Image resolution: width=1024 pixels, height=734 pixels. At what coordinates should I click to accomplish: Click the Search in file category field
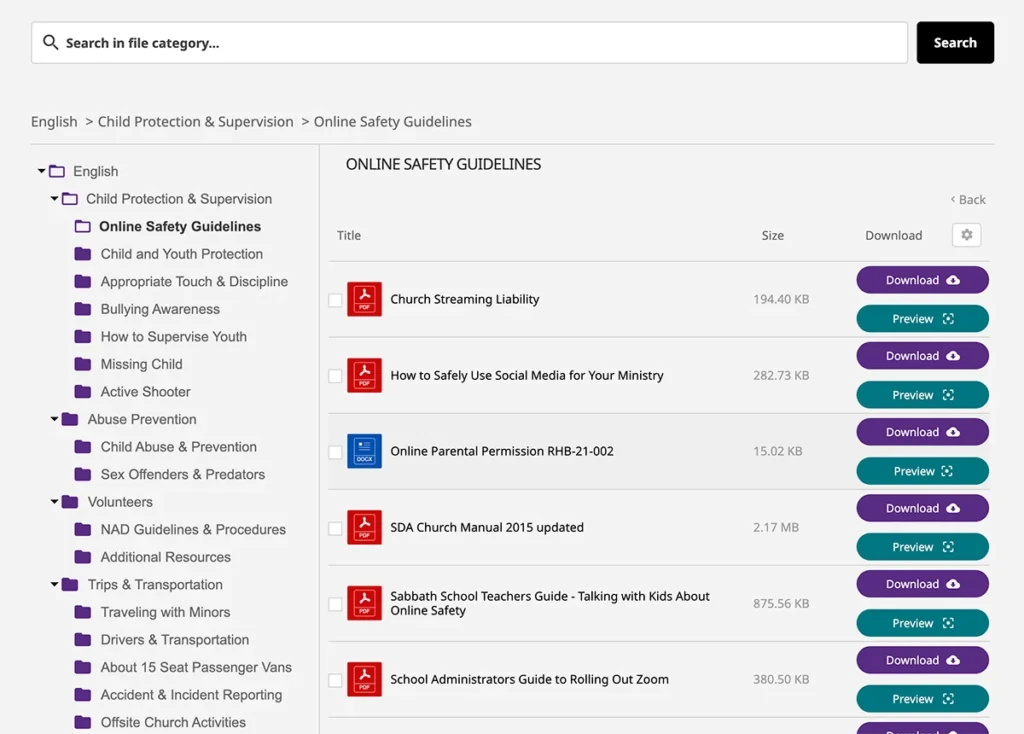[480, 43]
